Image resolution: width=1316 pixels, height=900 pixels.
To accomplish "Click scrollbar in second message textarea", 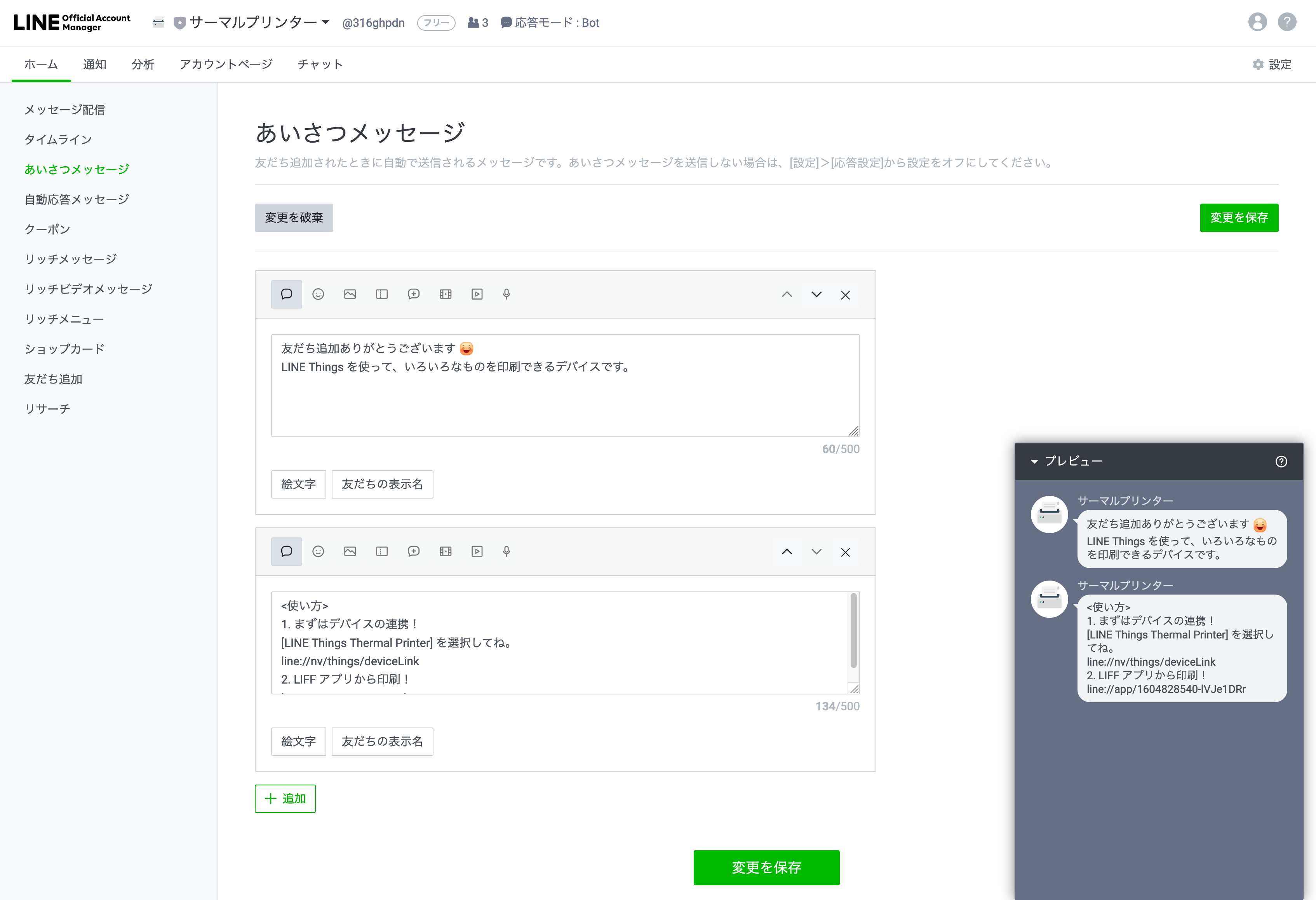I will 853,630.
